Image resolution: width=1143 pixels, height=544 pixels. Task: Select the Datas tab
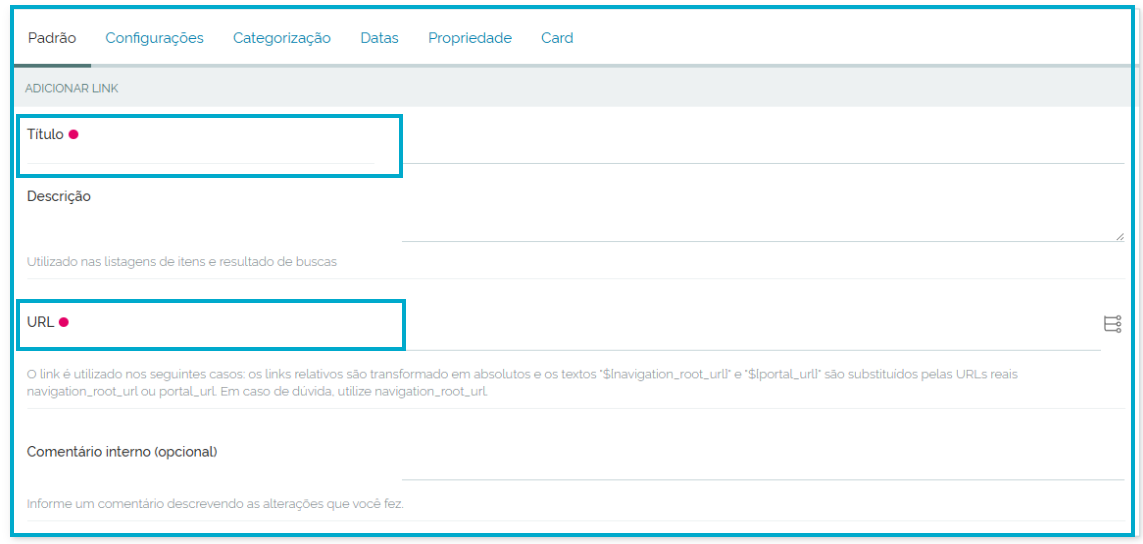[380, 38]
